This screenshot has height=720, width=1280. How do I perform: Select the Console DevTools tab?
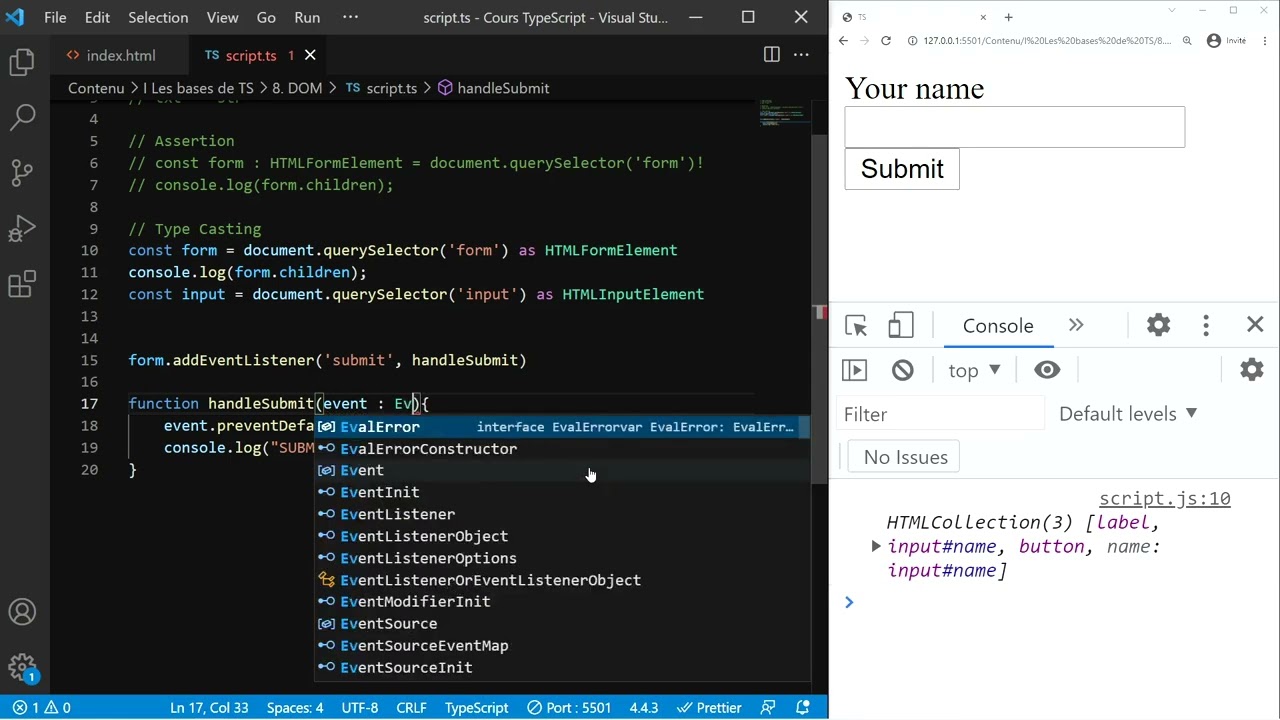[x=998, y=326]
